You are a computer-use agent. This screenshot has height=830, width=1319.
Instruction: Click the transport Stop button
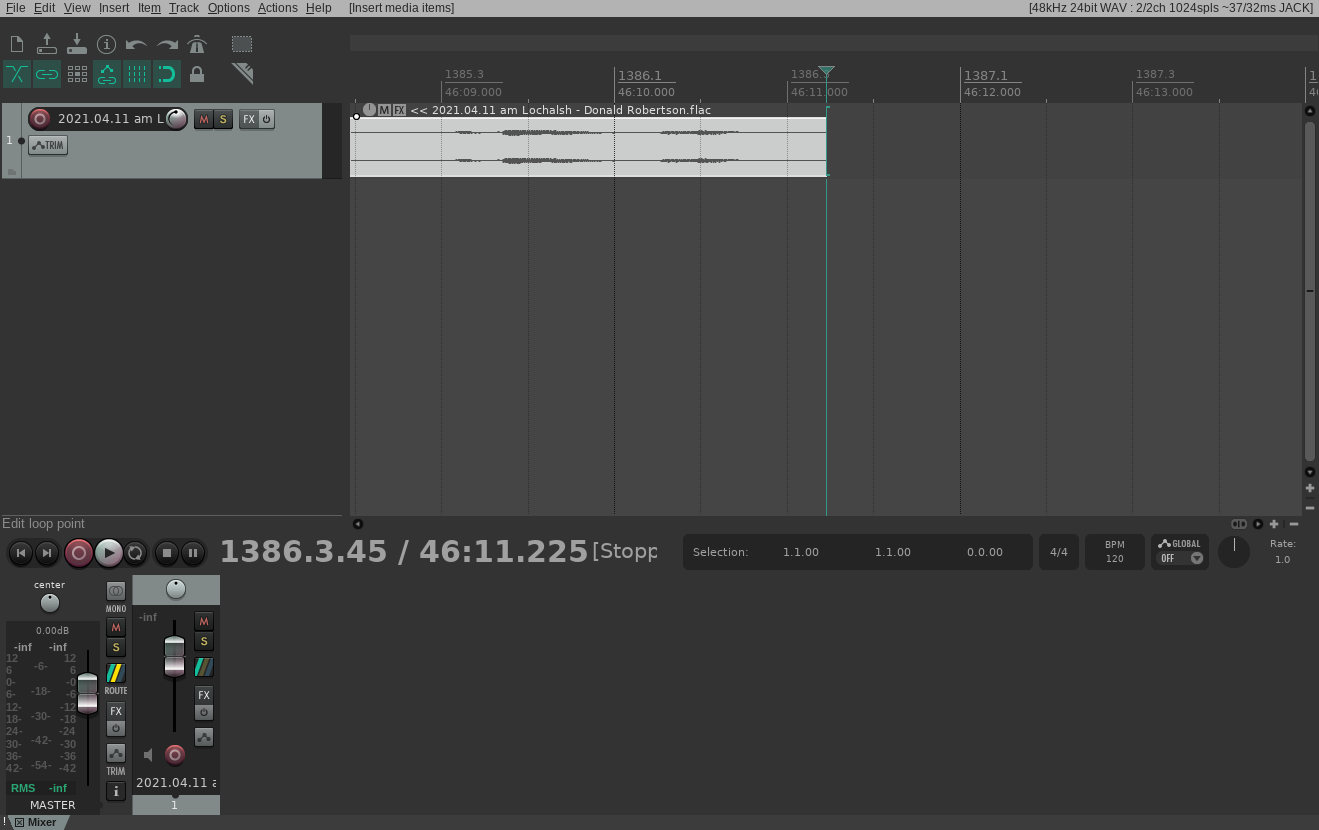(x=167, y=552)
